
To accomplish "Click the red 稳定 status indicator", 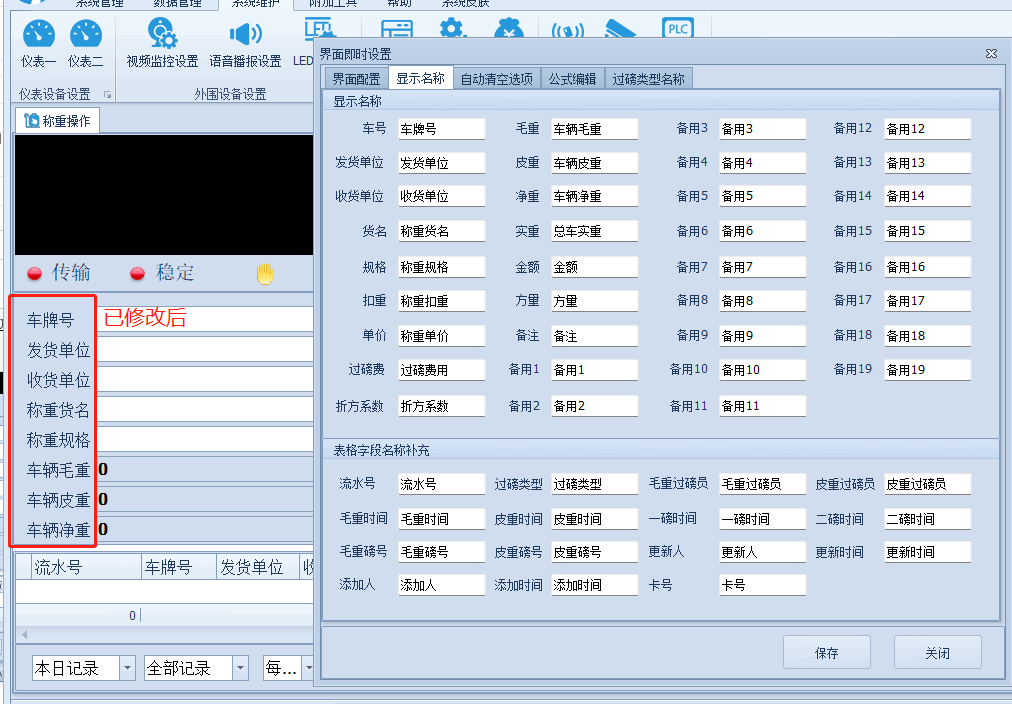I will coord(138,273).
